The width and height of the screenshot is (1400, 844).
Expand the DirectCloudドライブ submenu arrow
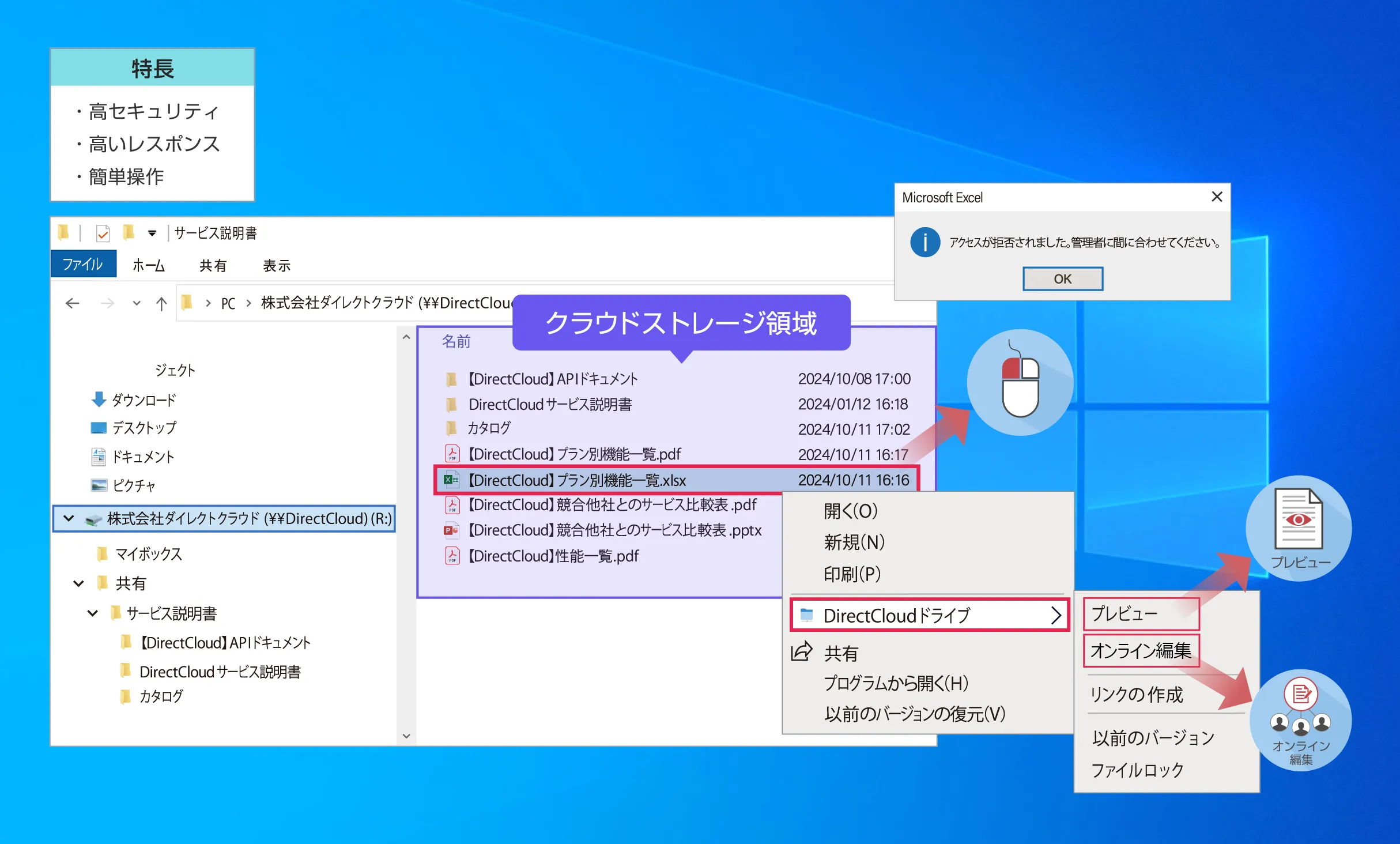coord(1058,615)
